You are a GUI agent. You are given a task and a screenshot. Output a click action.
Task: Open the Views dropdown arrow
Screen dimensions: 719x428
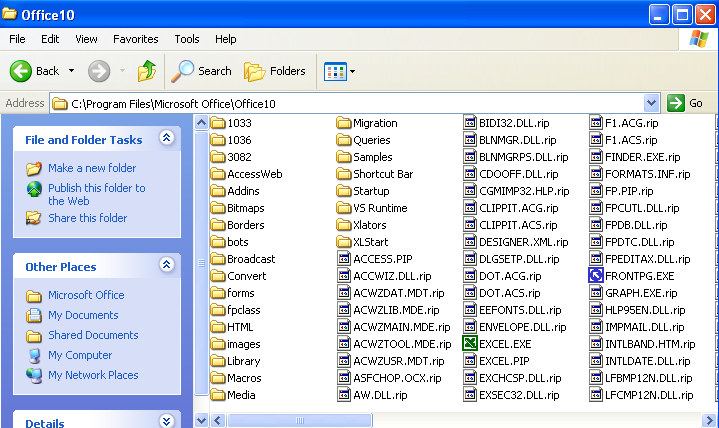pos(352,72)
